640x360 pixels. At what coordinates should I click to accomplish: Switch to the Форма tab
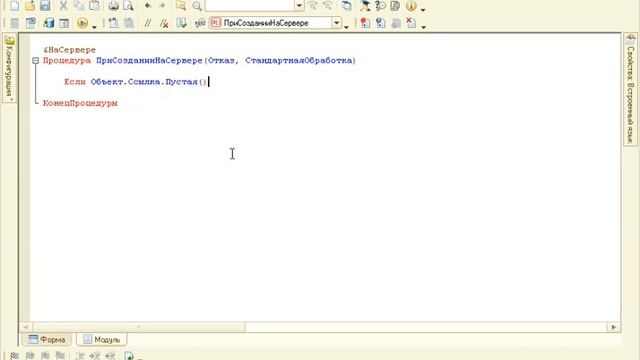coord(47,340)
